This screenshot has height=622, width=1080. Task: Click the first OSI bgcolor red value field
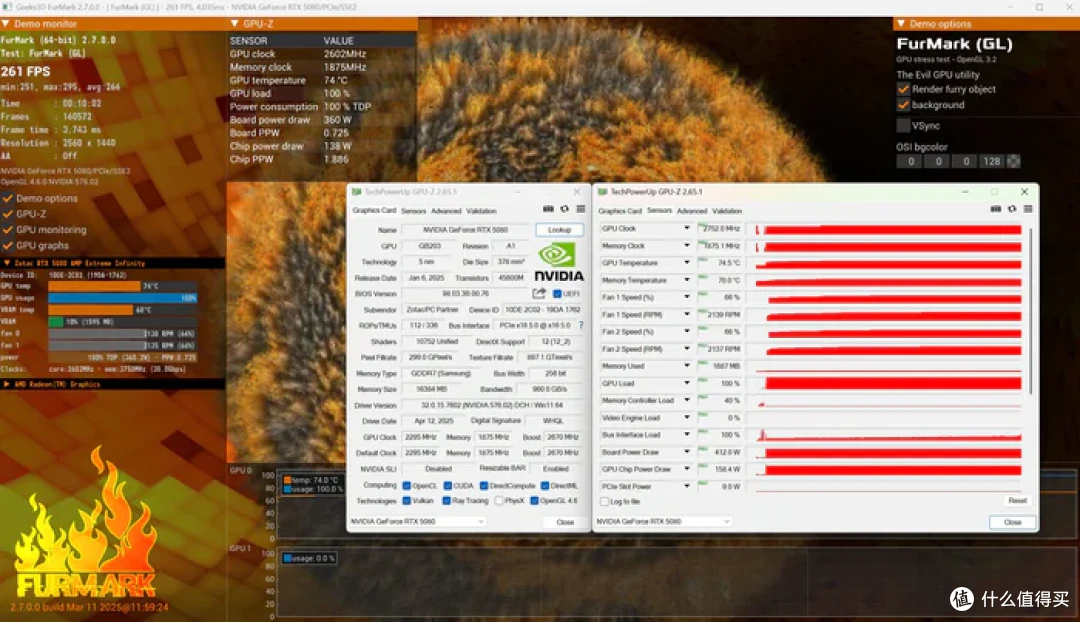pos(910,161)
